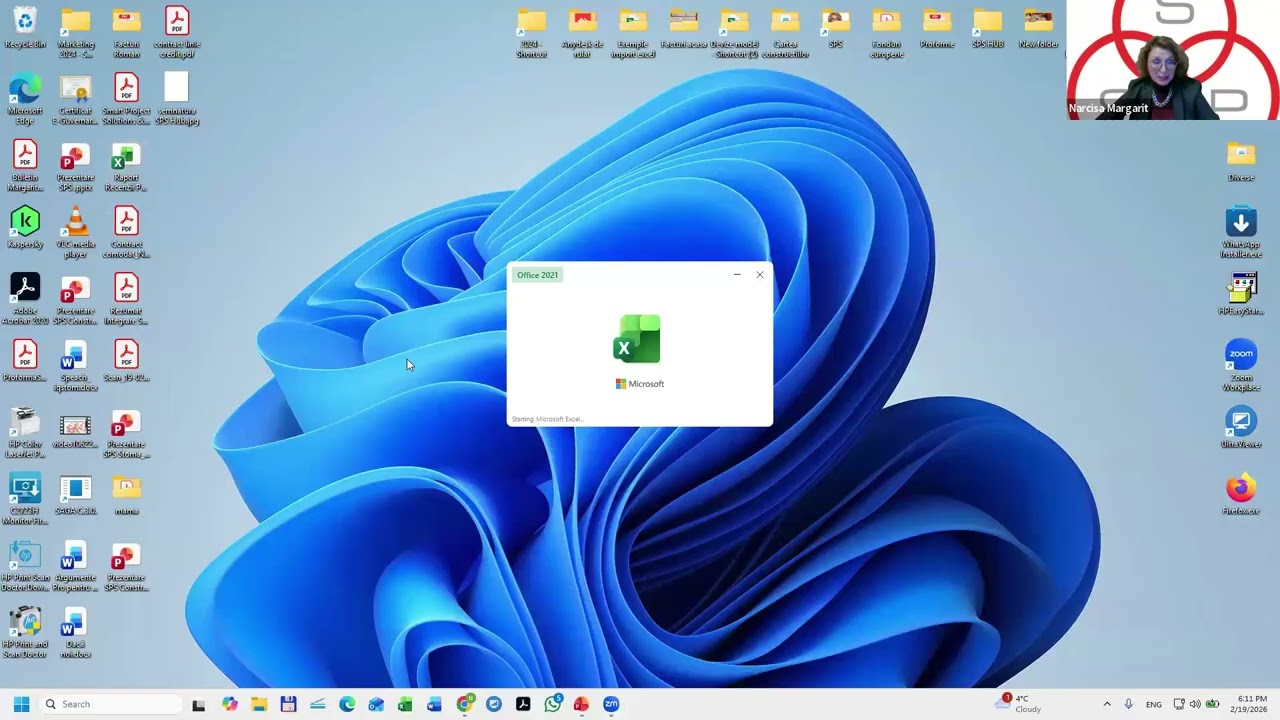Open Word from the taskbar
The width and height of the screenshot is (1280, 720).
click(434, 704)
